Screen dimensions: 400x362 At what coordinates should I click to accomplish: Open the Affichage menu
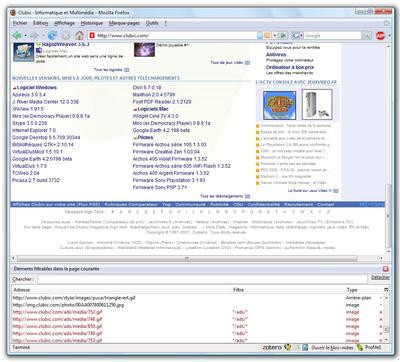click(x=65, y=23)
